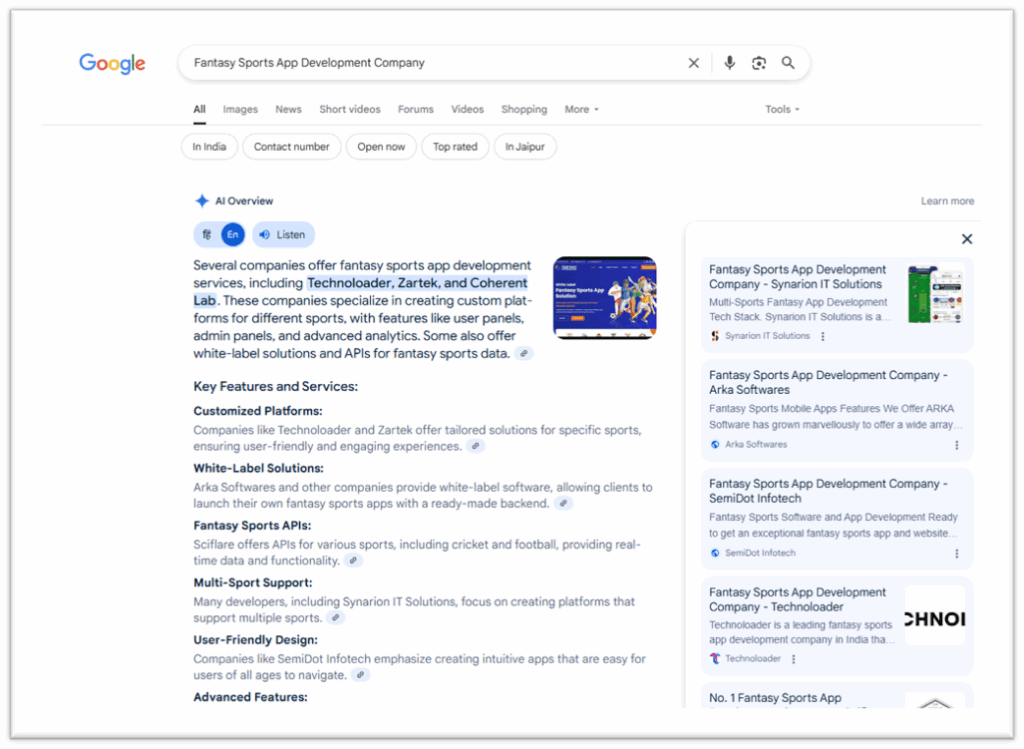This screenshot has width=1024, height=749.
Task: Open the Tools dropdown
Action: [x=782, y=109]
